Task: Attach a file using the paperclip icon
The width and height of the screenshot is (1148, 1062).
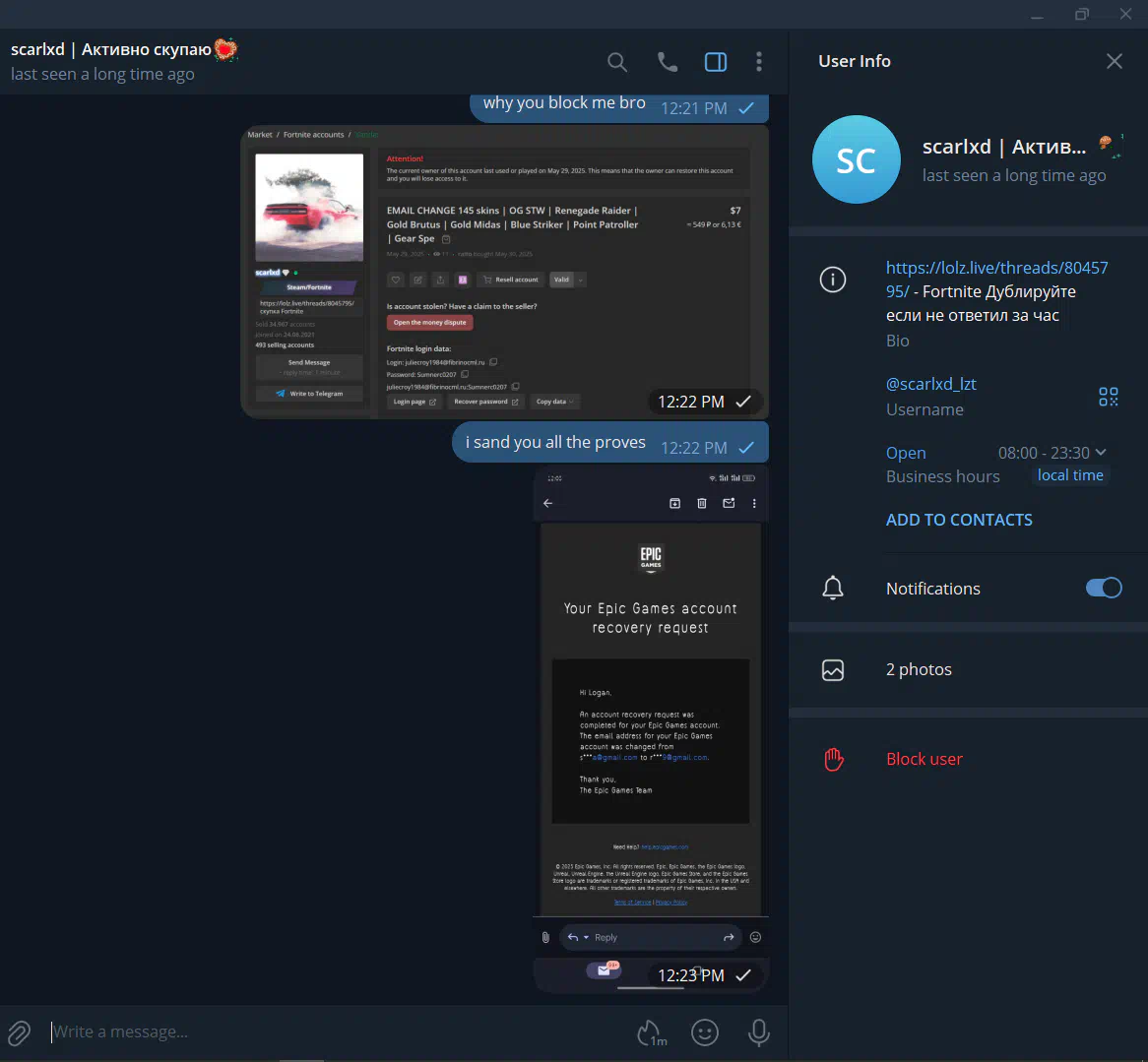Action: (19, 1032)
